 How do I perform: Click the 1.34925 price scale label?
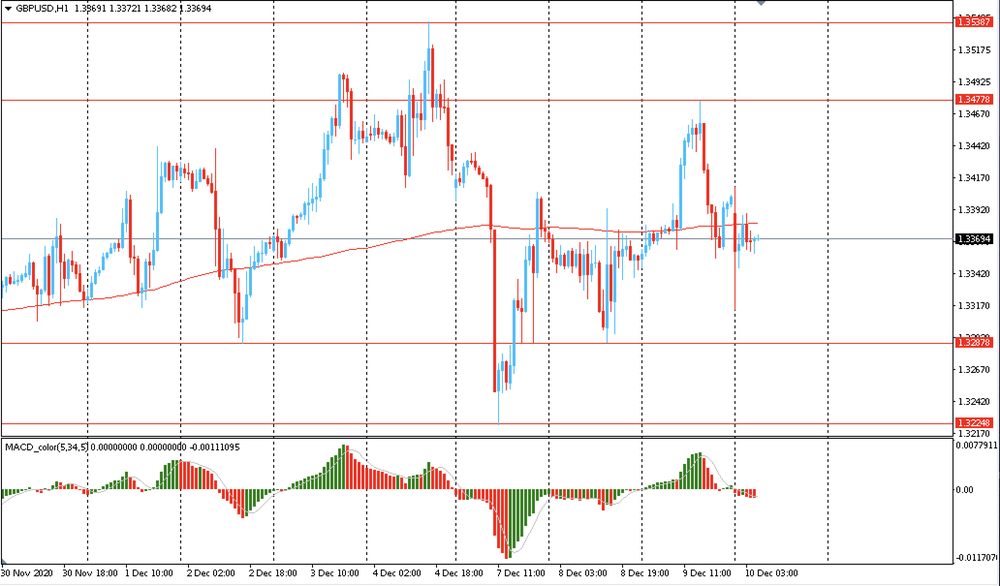pos(975,82)
